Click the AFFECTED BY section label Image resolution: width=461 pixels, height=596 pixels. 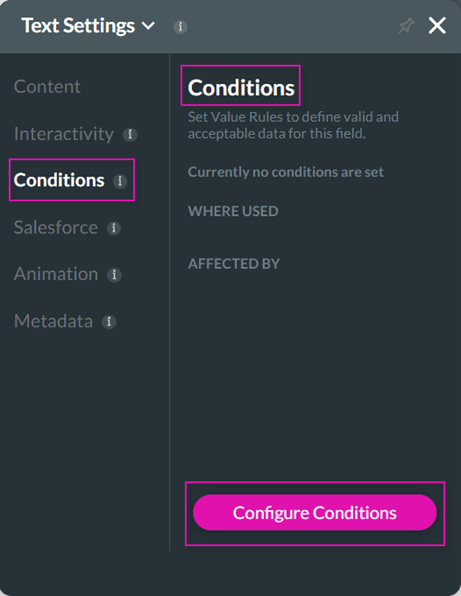(234, 264)
